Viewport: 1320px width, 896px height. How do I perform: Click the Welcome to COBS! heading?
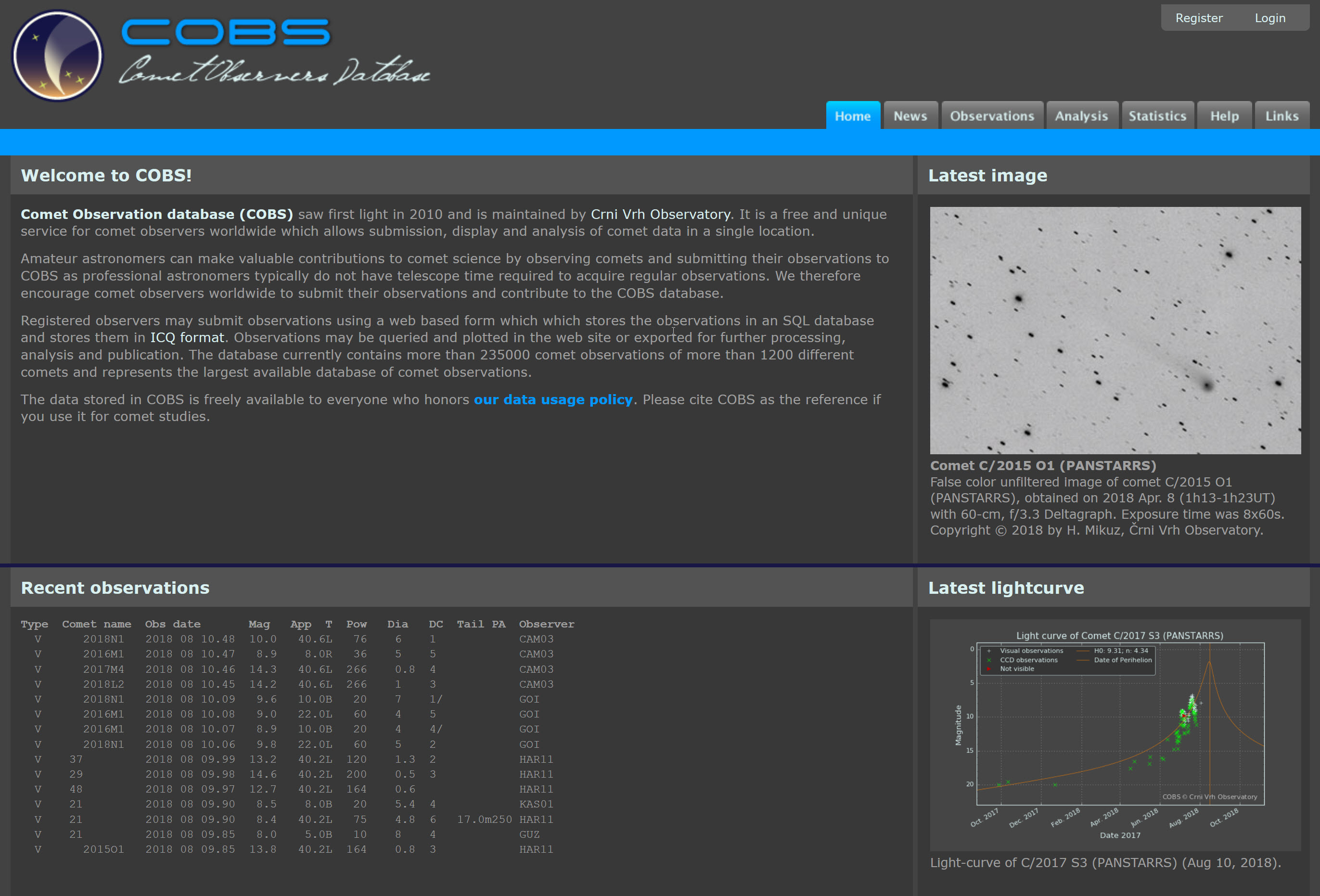[106, 176]
